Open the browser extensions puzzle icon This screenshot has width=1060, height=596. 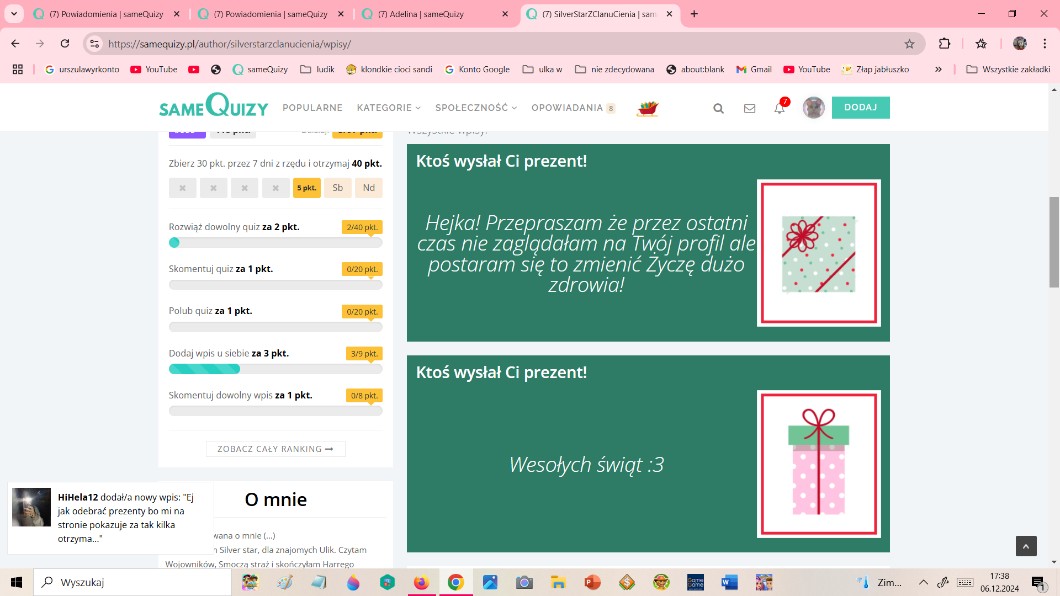coord(945,44)
